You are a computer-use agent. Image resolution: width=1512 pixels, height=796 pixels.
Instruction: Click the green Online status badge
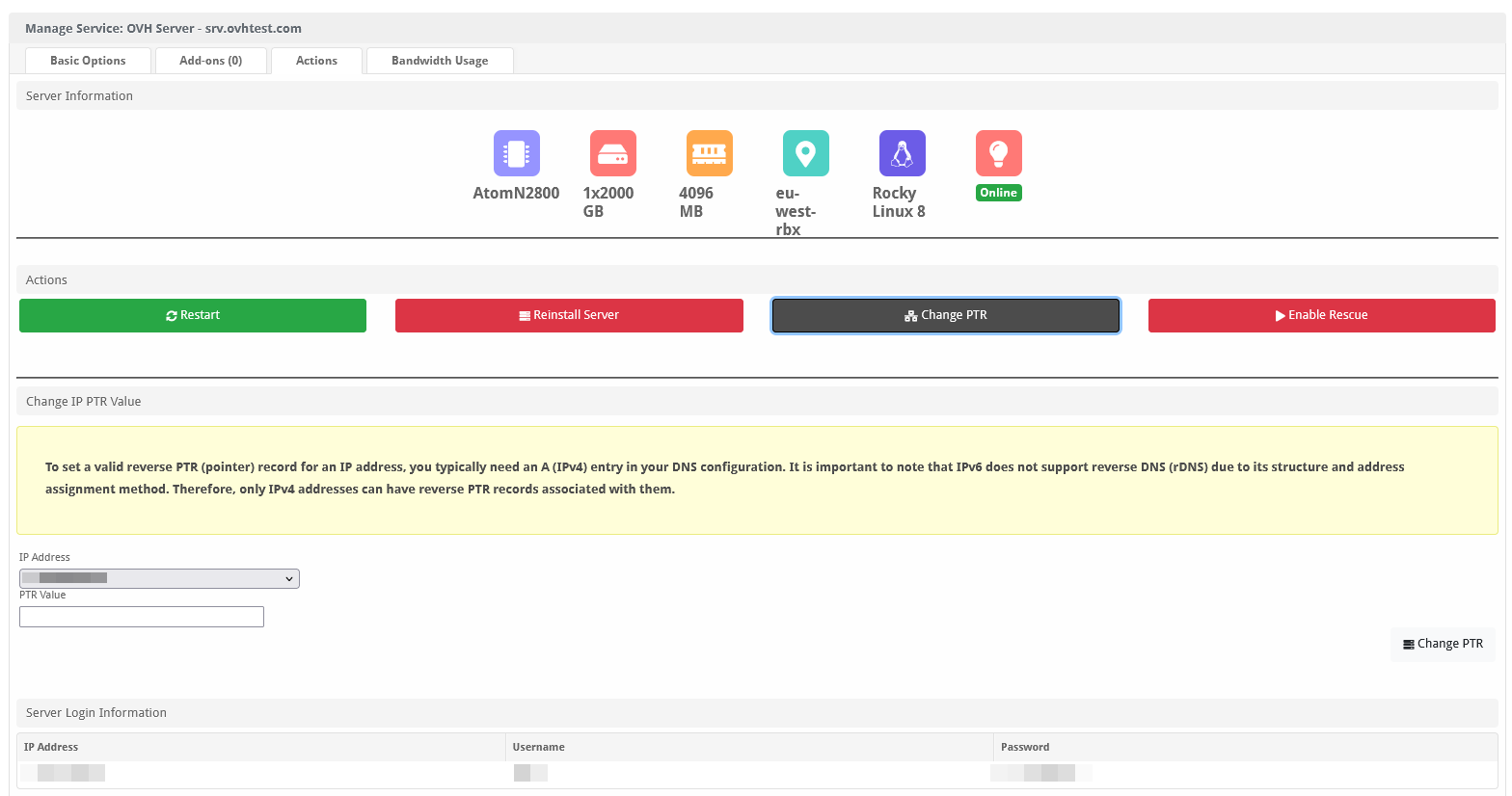tap(999, 193)
